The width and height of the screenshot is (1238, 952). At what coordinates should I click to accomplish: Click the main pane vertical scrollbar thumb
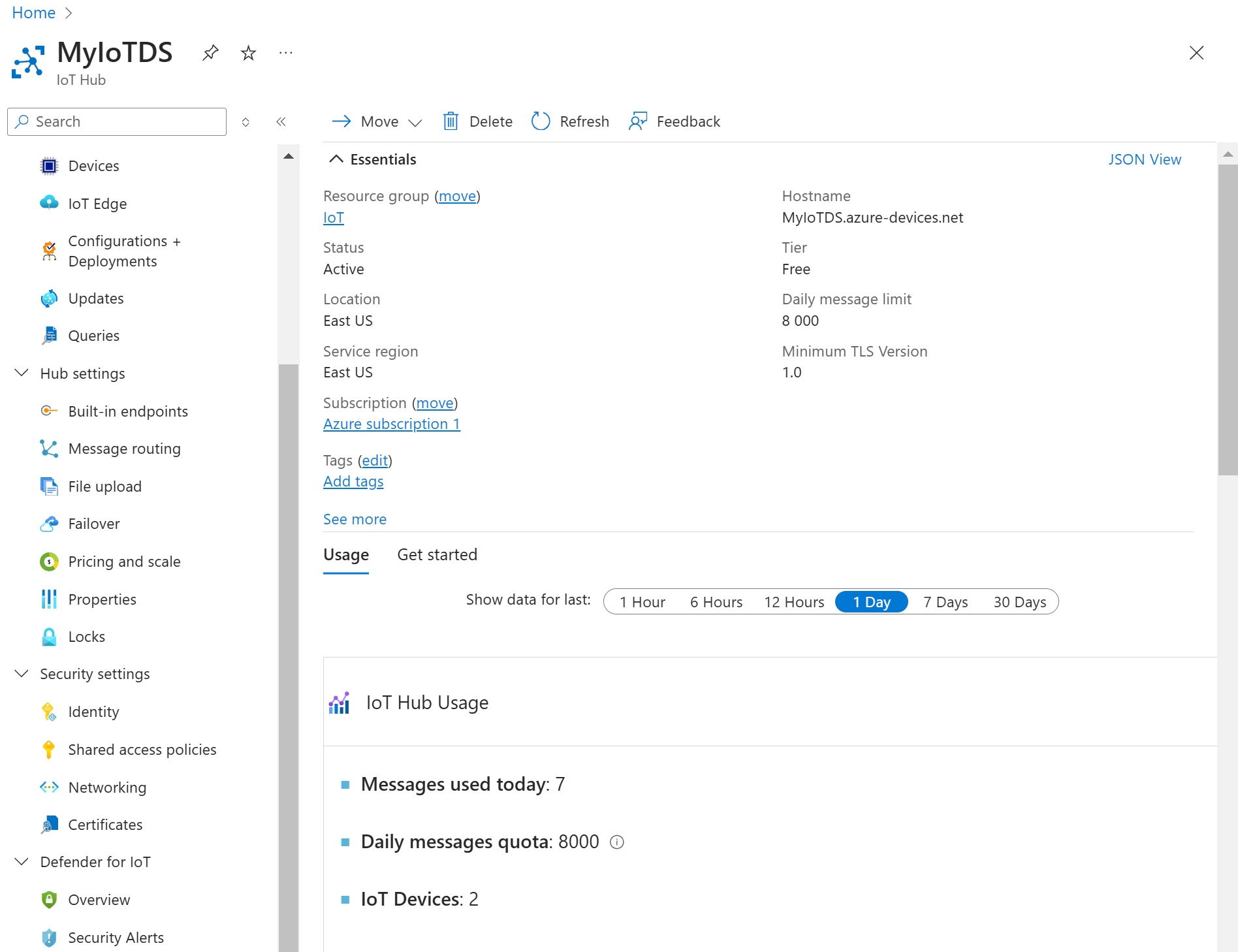[1228, 320]
